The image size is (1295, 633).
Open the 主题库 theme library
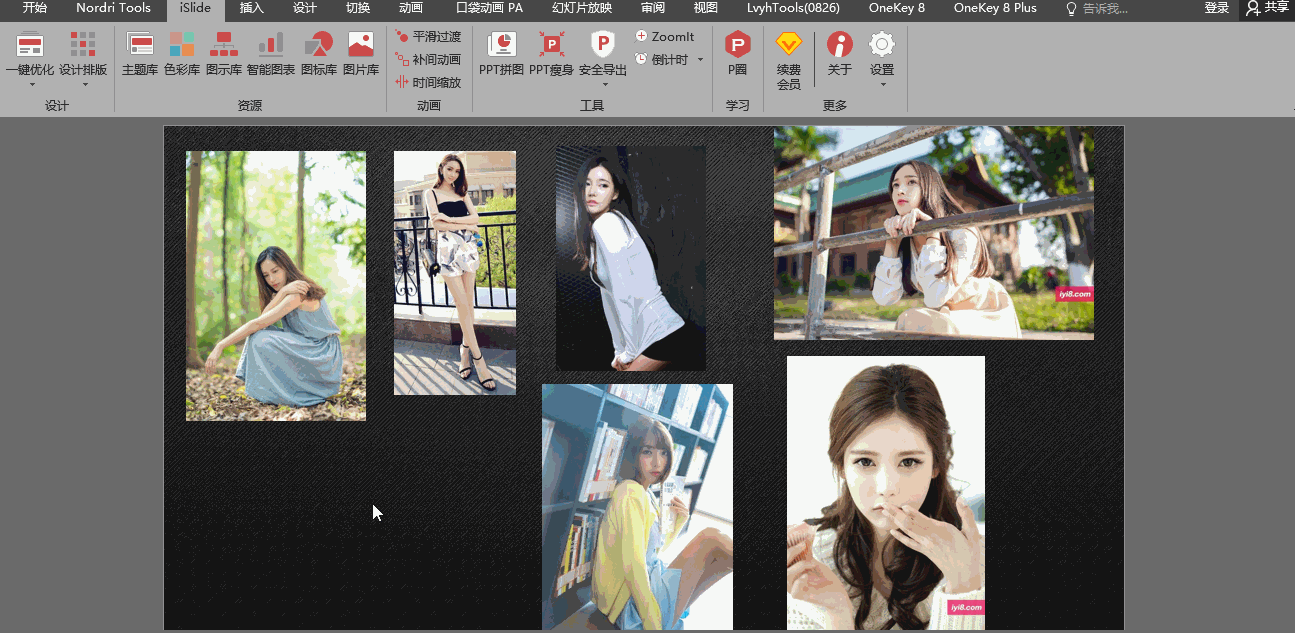pos(140,54)
